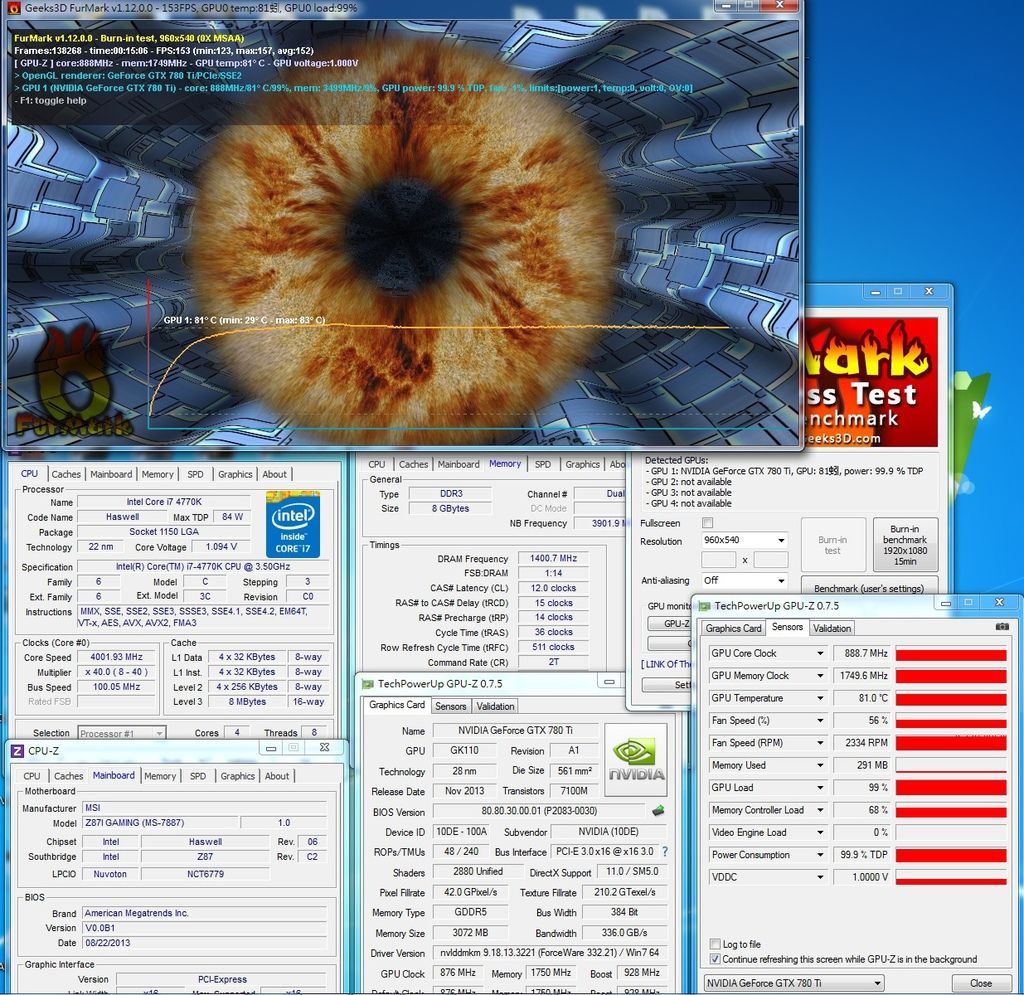Minimize the GPU-Z Graphics Card window
Screen dimensions: 1024x995
tap(609, 682)
